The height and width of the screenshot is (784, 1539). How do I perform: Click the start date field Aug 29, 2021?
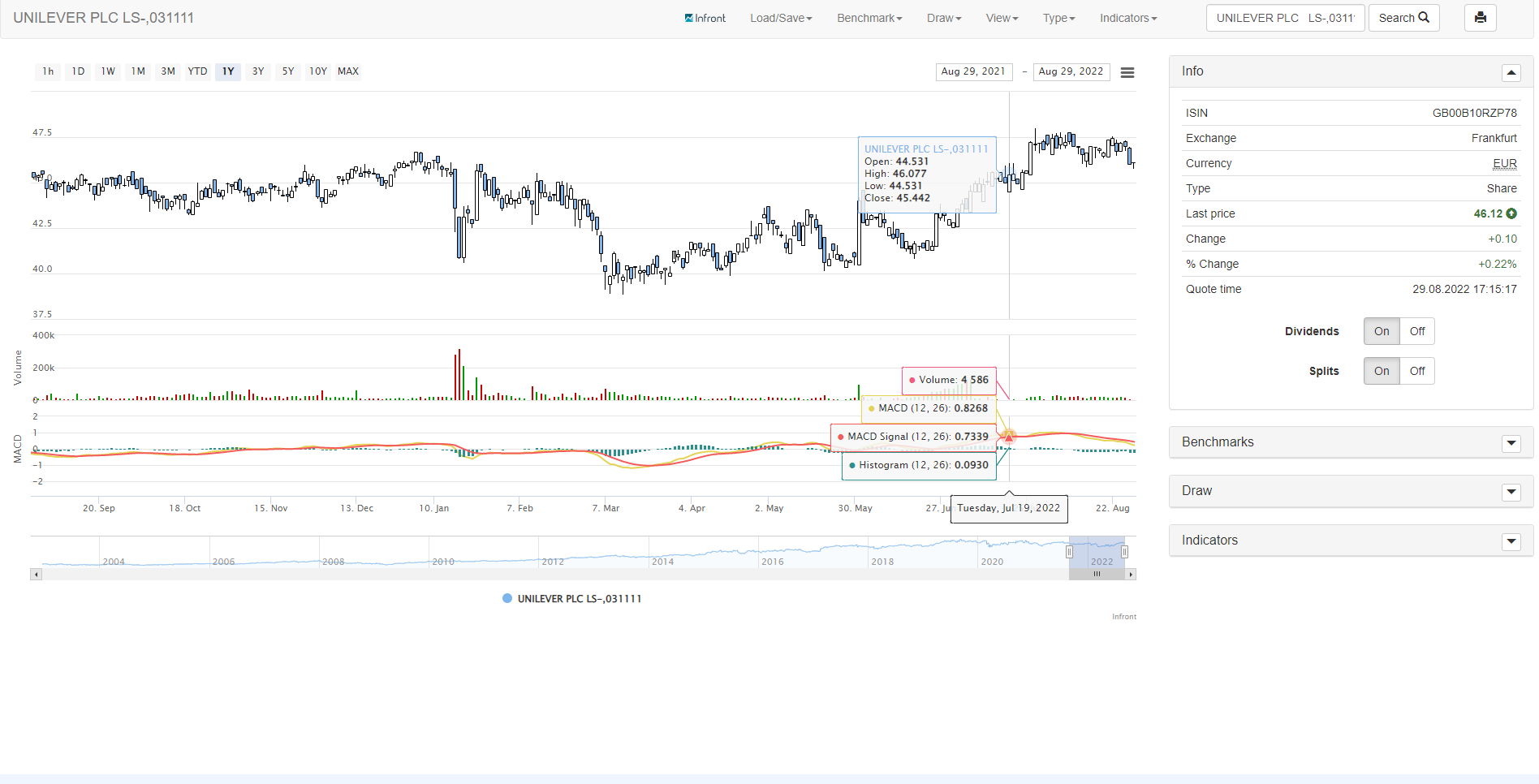click(973, 71)
